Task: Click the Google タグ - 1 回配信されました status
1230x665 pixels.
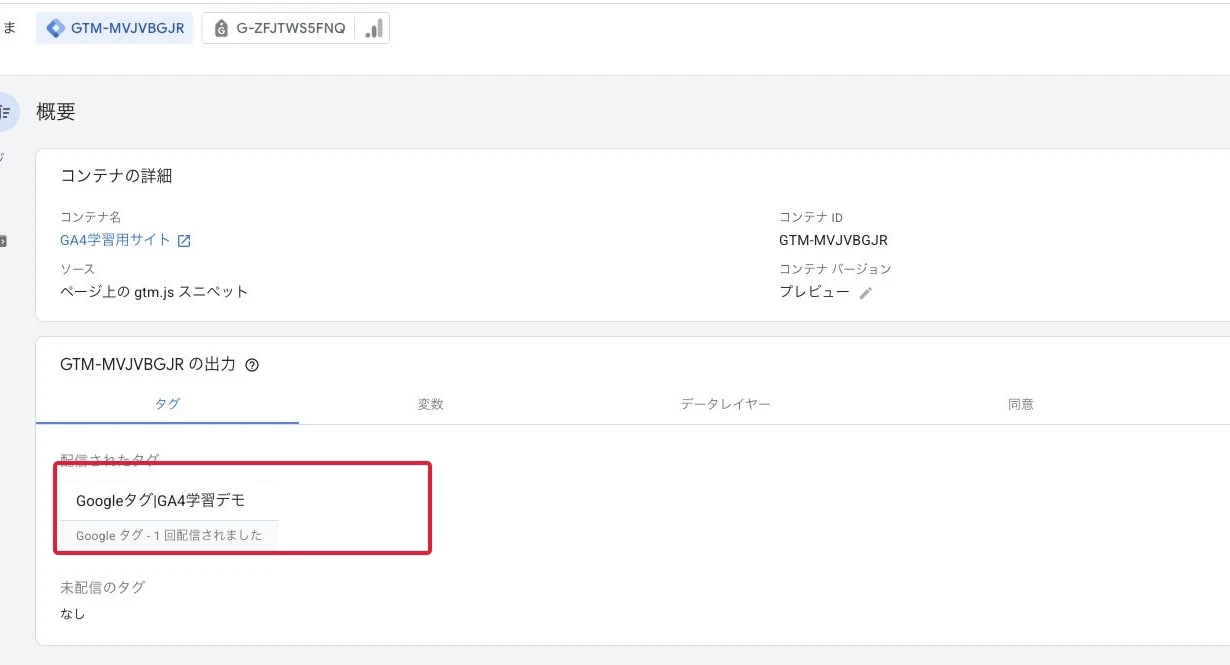Action: (x=169, y=535)
